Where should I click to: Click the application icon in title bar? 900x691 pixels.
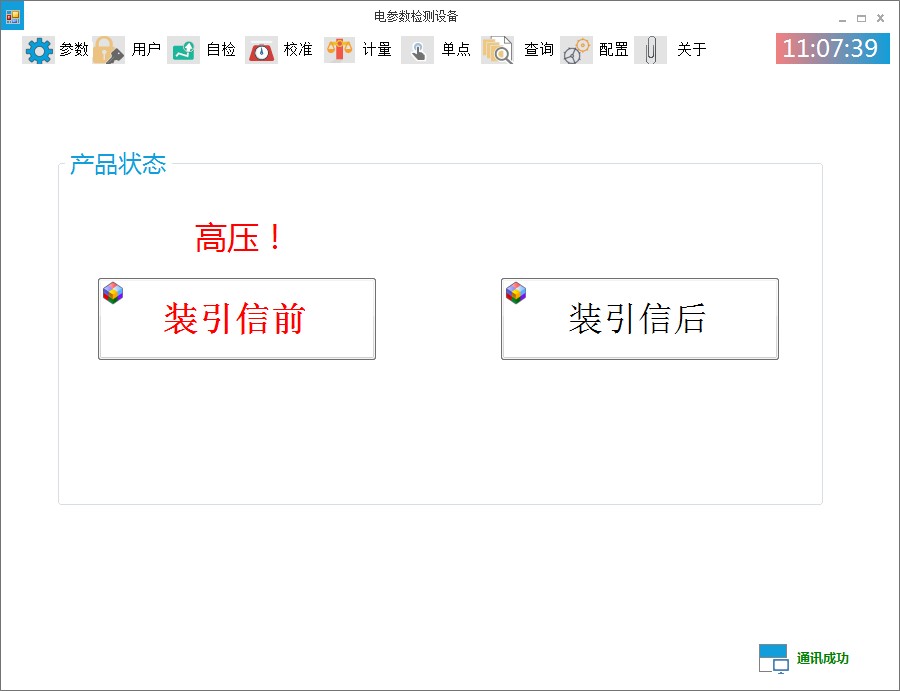pyautogui.click(x=12, y=16)
